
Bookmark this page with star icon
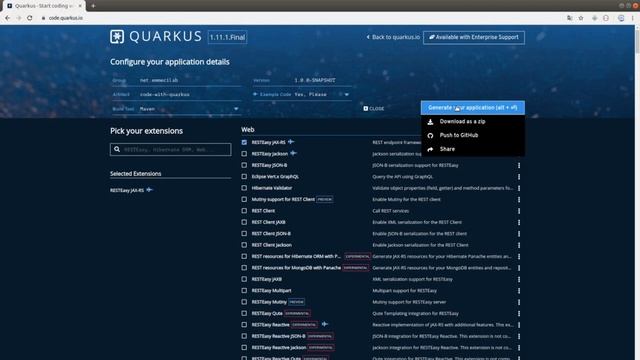[x=581, y=18]
